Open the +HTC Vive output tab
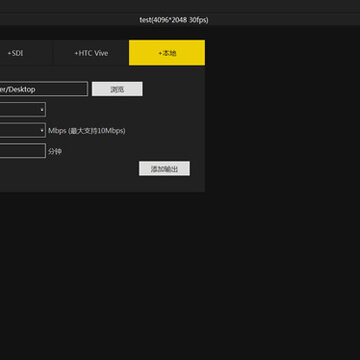Screen dimensions: 360x360 point(91,53)
